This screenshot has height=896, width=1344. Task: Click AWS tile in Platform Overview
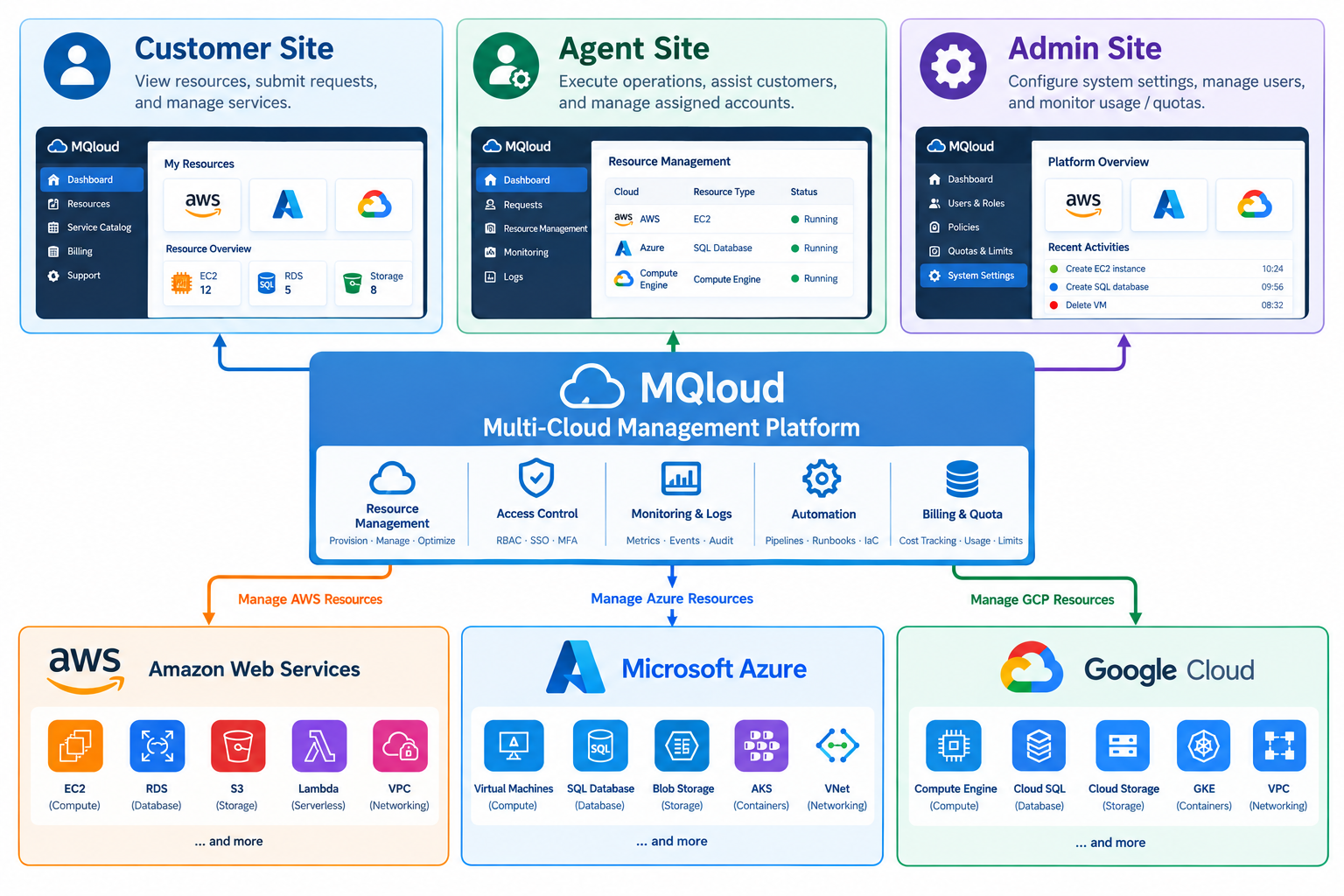coord(1083,205)
